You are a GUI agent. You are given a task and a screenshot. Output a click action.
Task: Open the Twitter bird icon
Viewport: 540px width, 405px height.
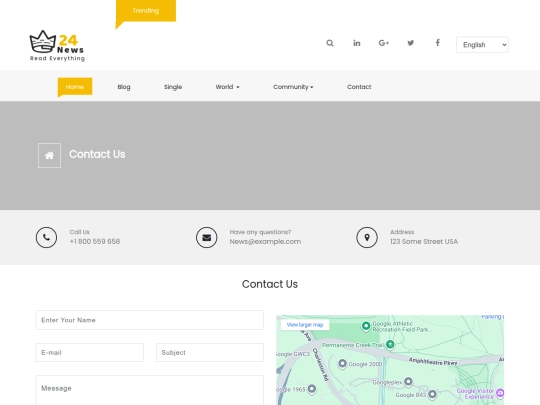click(x=411, y=43)
